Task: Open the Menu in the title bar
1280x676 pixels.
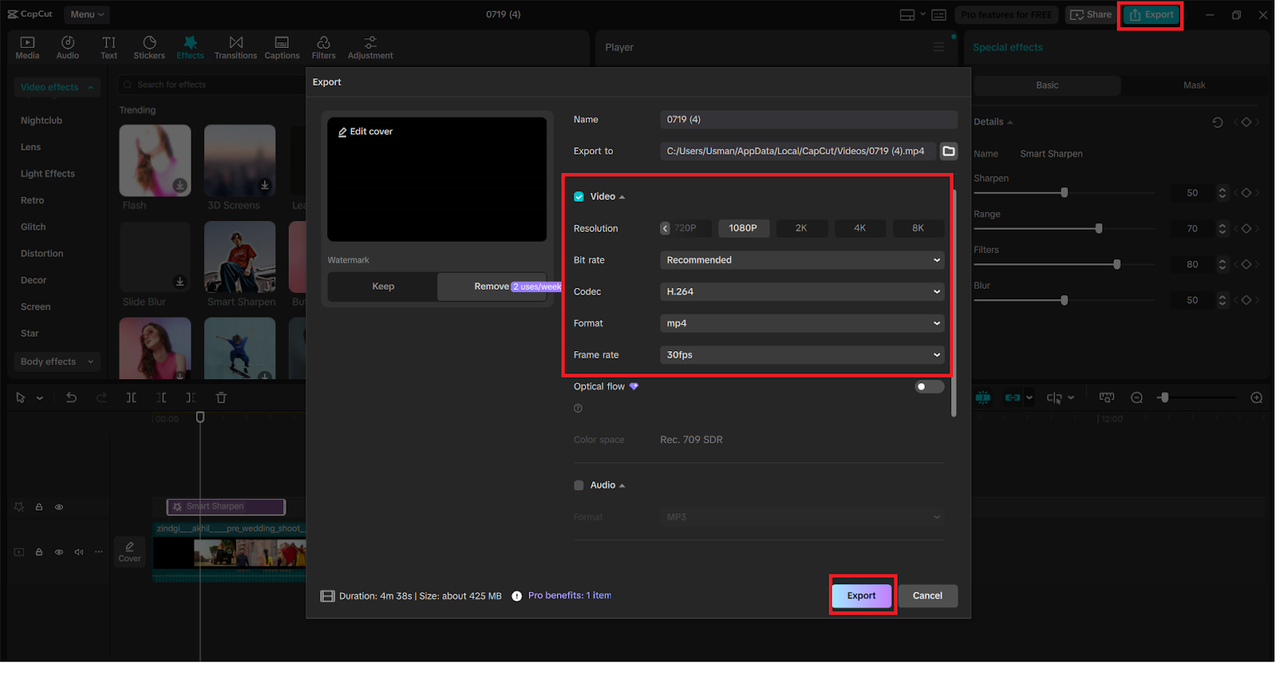Action: (x=87, y=14)
